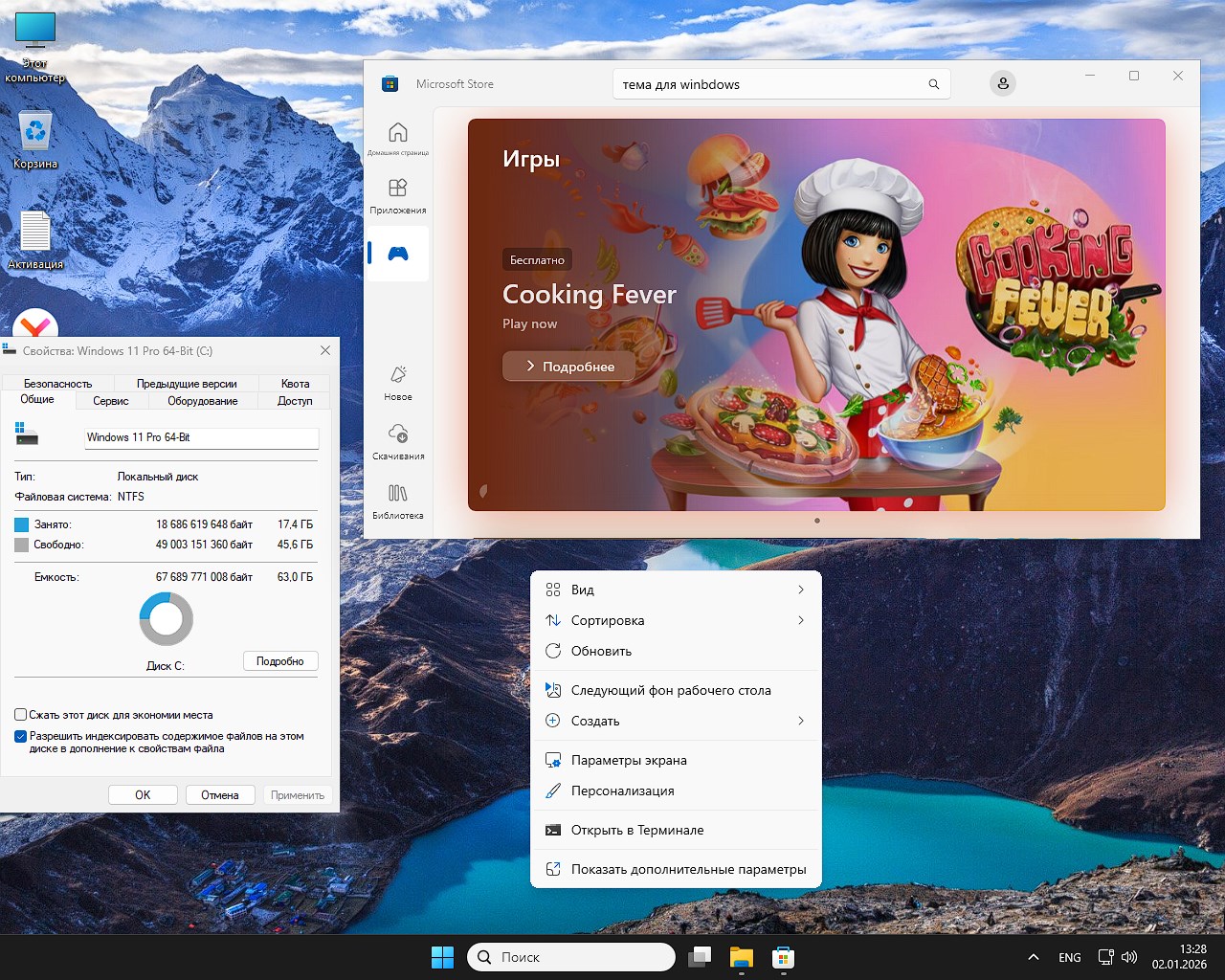Open the Библиотека library icon in Store
The width and height of the screenshot is (1225, 980).
click(x=397, y=497)
